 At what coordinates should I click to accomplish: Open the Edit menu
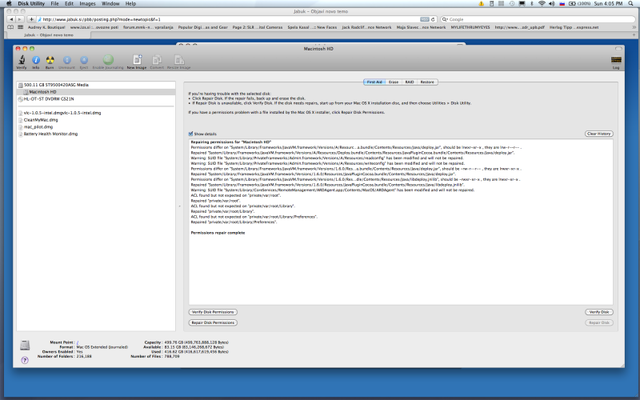point(69,3)
